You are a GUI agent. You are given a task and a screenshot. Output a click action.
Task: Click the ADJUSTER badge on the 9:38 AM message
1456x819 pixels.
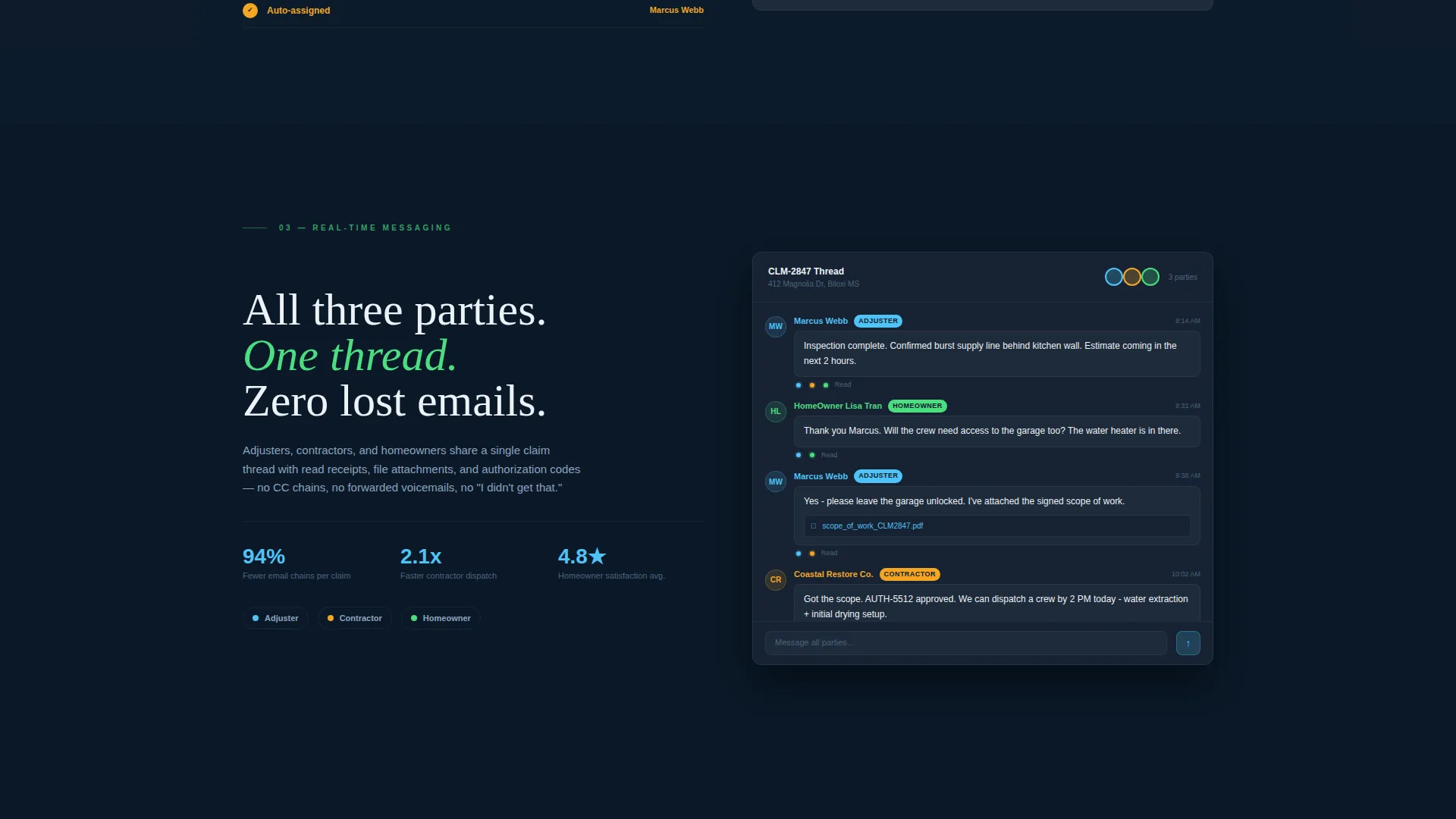pyautogui.click(x=878, y=475)
